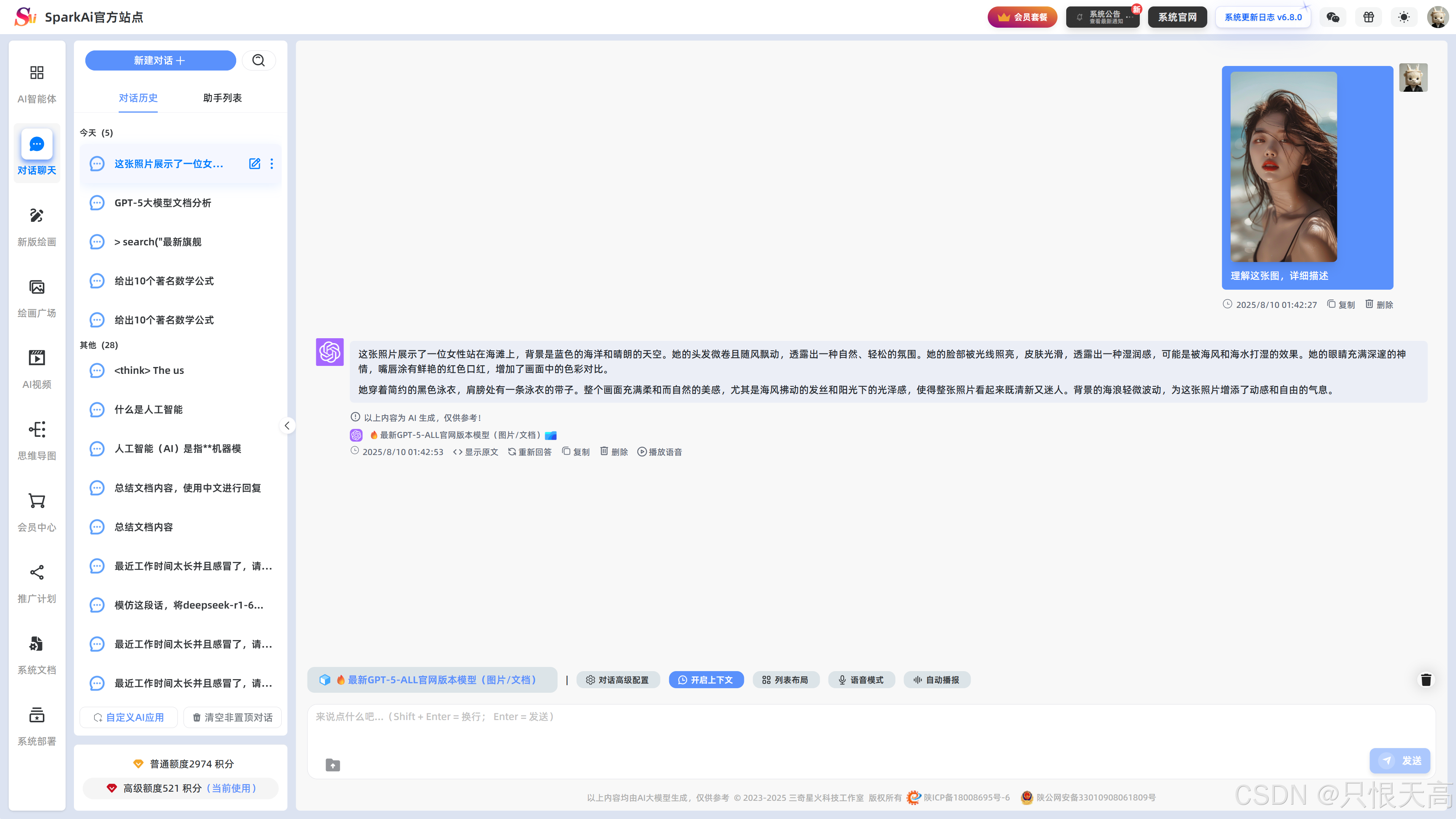Toggle 自动播报
The image size is (1456, 819).
point(937,680)
